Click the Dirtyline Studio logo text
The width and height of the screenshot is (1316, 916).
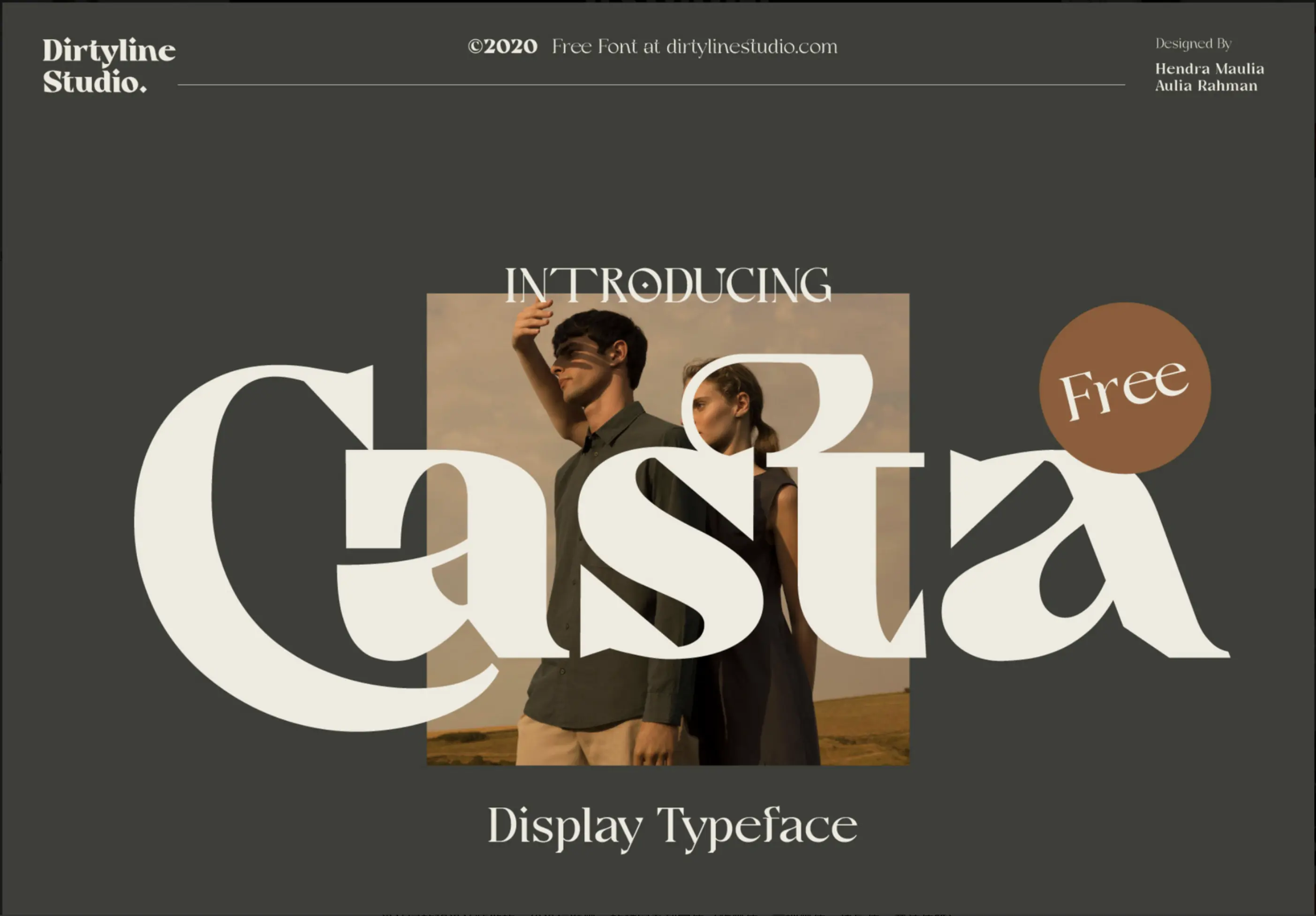click(x=108, y=65)
